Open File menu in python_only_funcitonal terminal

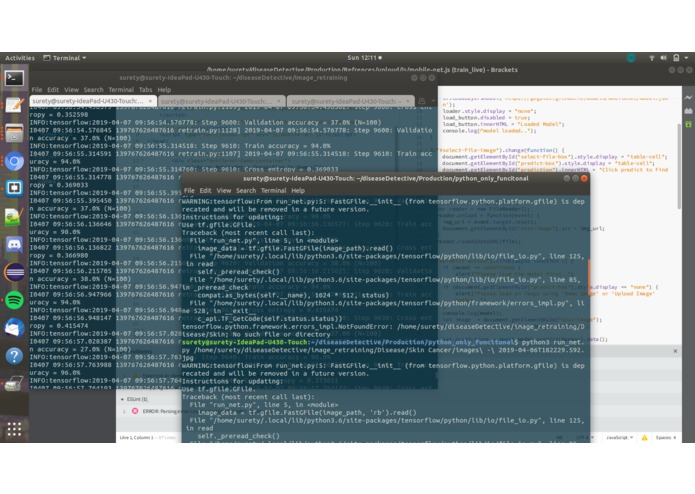click(x=189, y=191)
